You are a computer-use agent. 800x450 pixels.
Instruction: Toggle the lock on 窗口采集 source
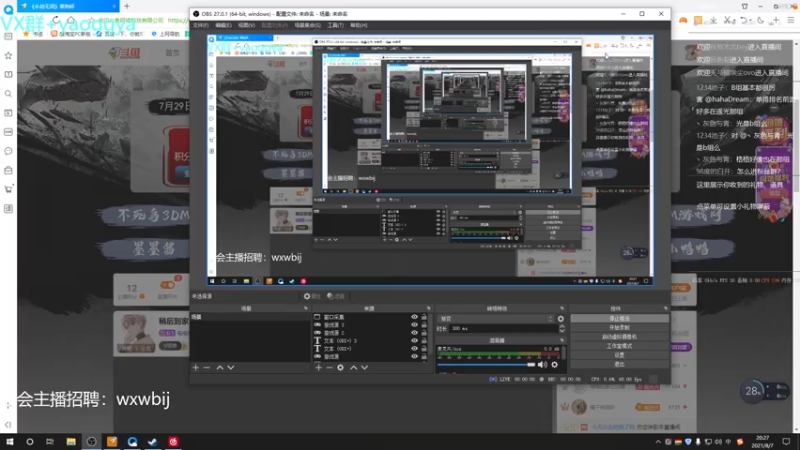424,317
